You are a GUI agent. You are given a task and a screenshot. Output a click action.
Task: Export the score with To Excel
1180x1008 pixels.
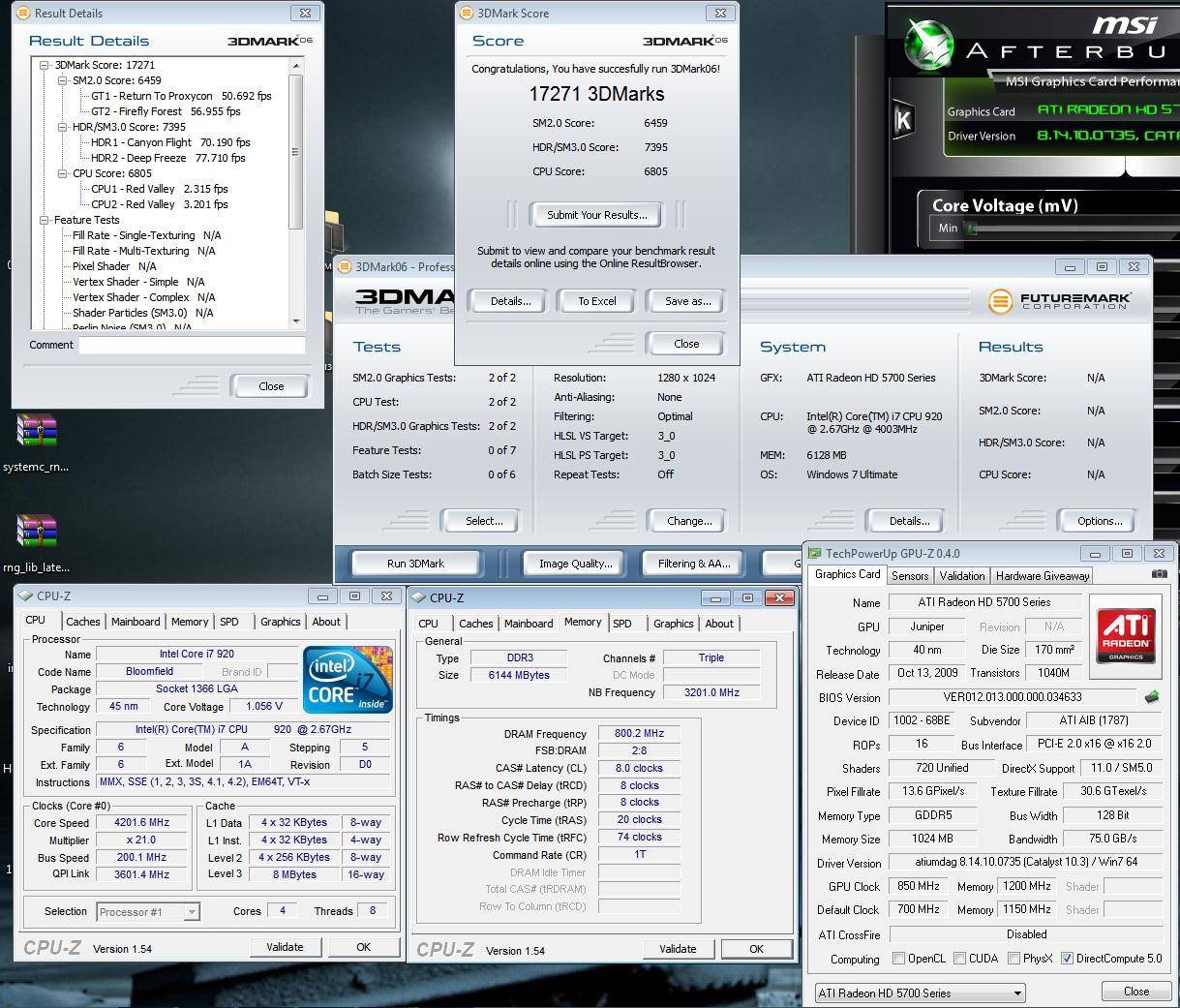[597, 301]
